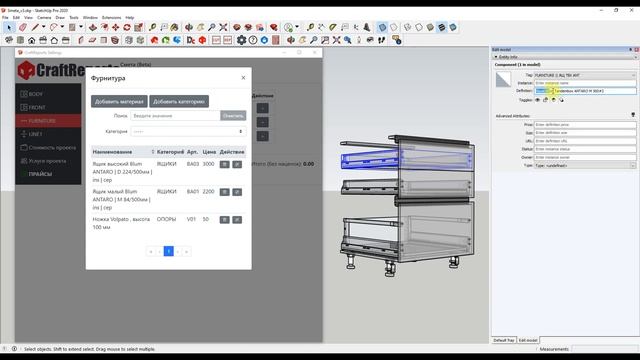Activate the Zoom Extents tool in top row
The width and height of the screenshot is (640, 360).
point(223,27)
